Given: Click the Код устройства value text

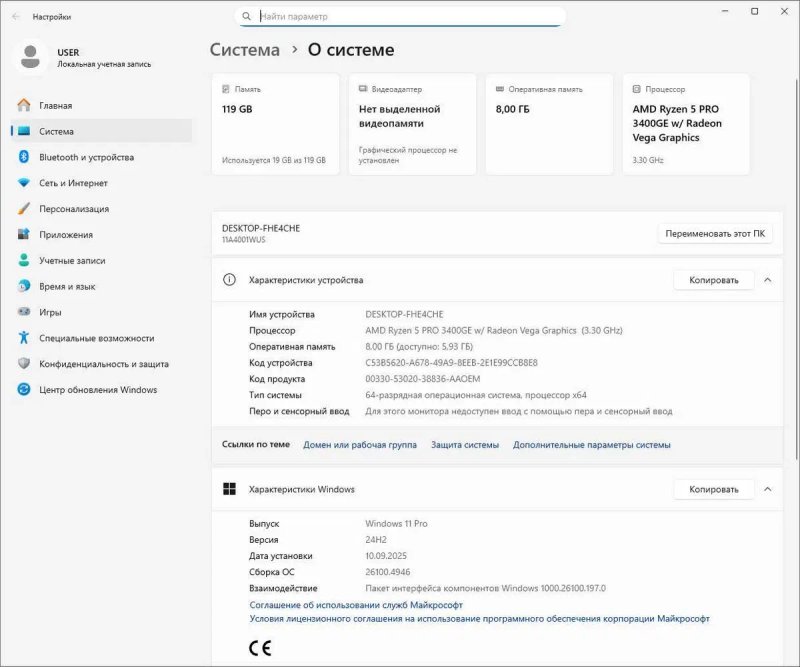Looking at the screenshot, I should (452, 363).
